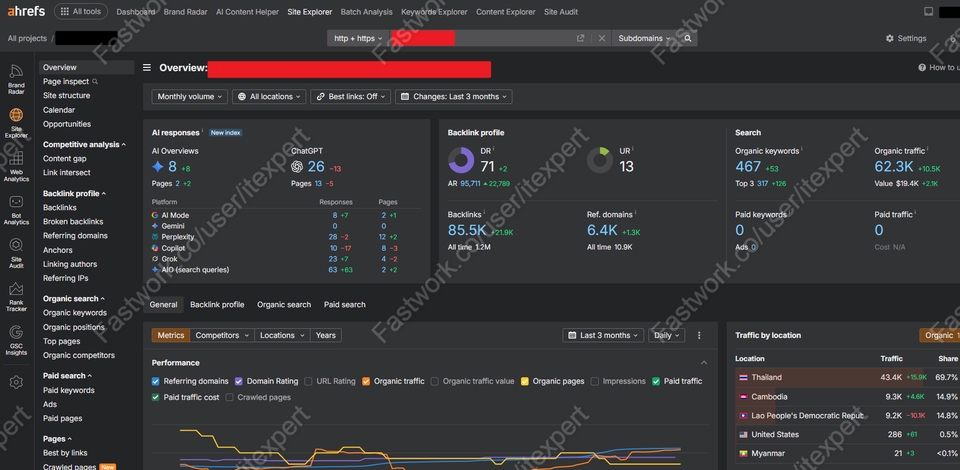The height and width of the screenshot is (470, 960).
Task: Click the DR donut chart icon
Action: (x=461, y=160)
